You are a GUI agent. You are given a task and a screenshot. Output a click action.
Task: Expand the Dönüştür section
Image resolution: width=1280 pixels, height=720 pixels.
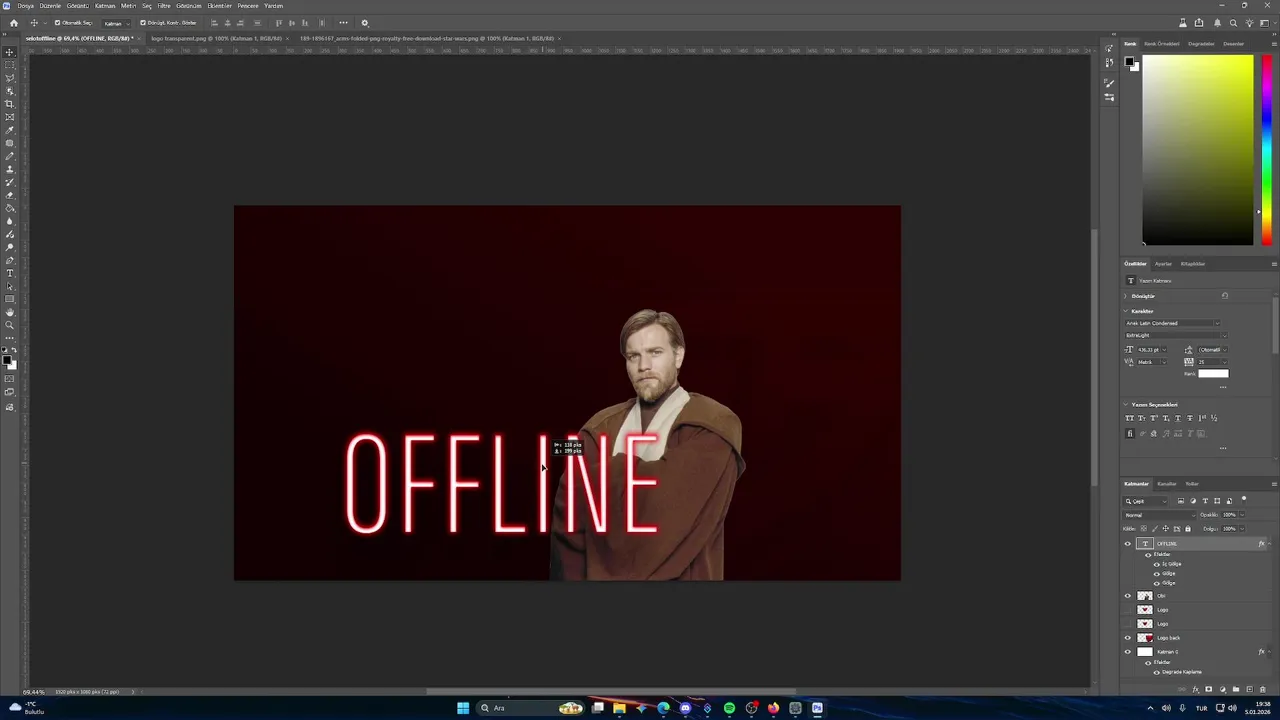(1125, 296)
